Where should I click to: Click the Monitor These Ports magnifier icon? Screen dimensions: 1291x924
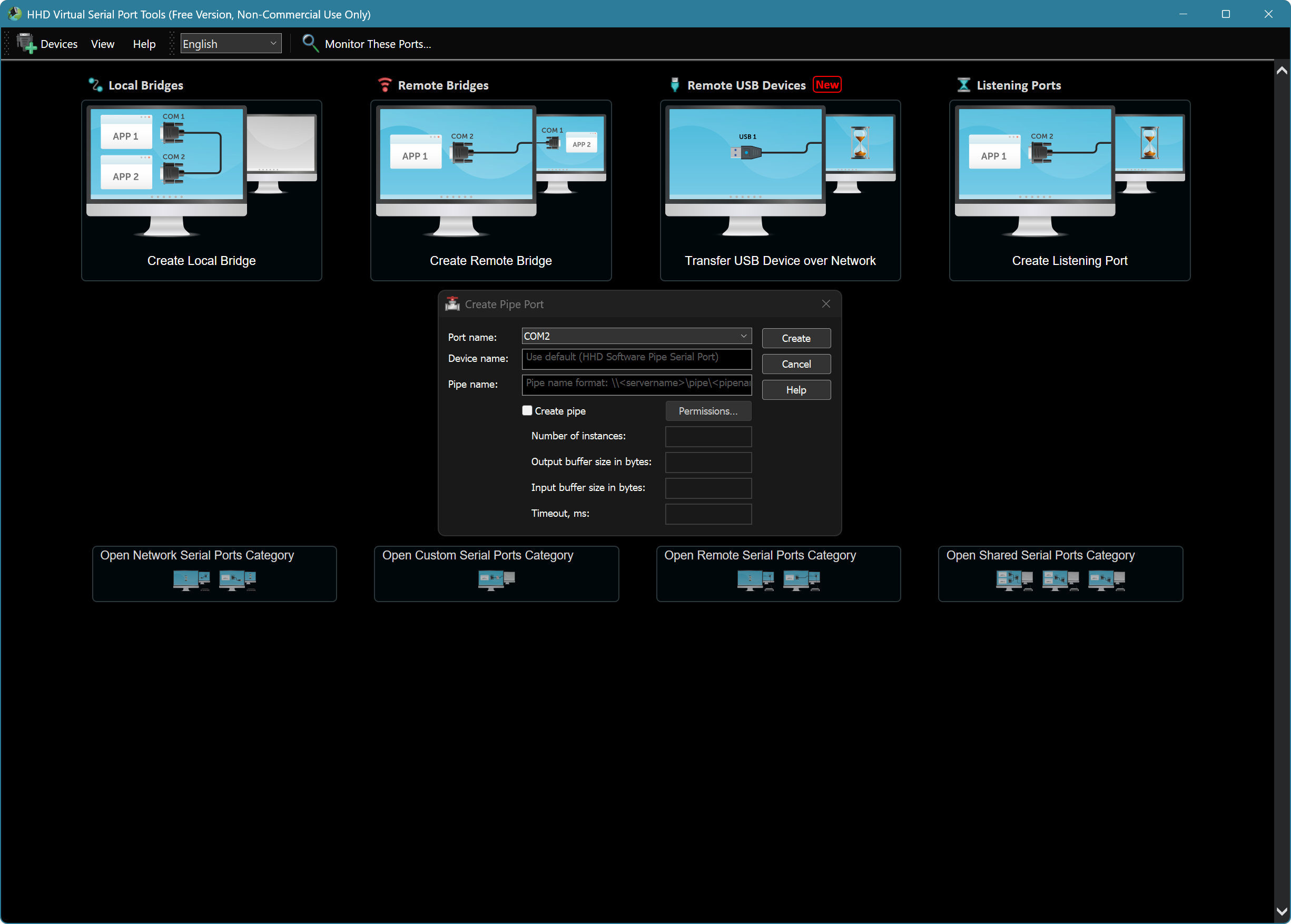tap(310, 43)
